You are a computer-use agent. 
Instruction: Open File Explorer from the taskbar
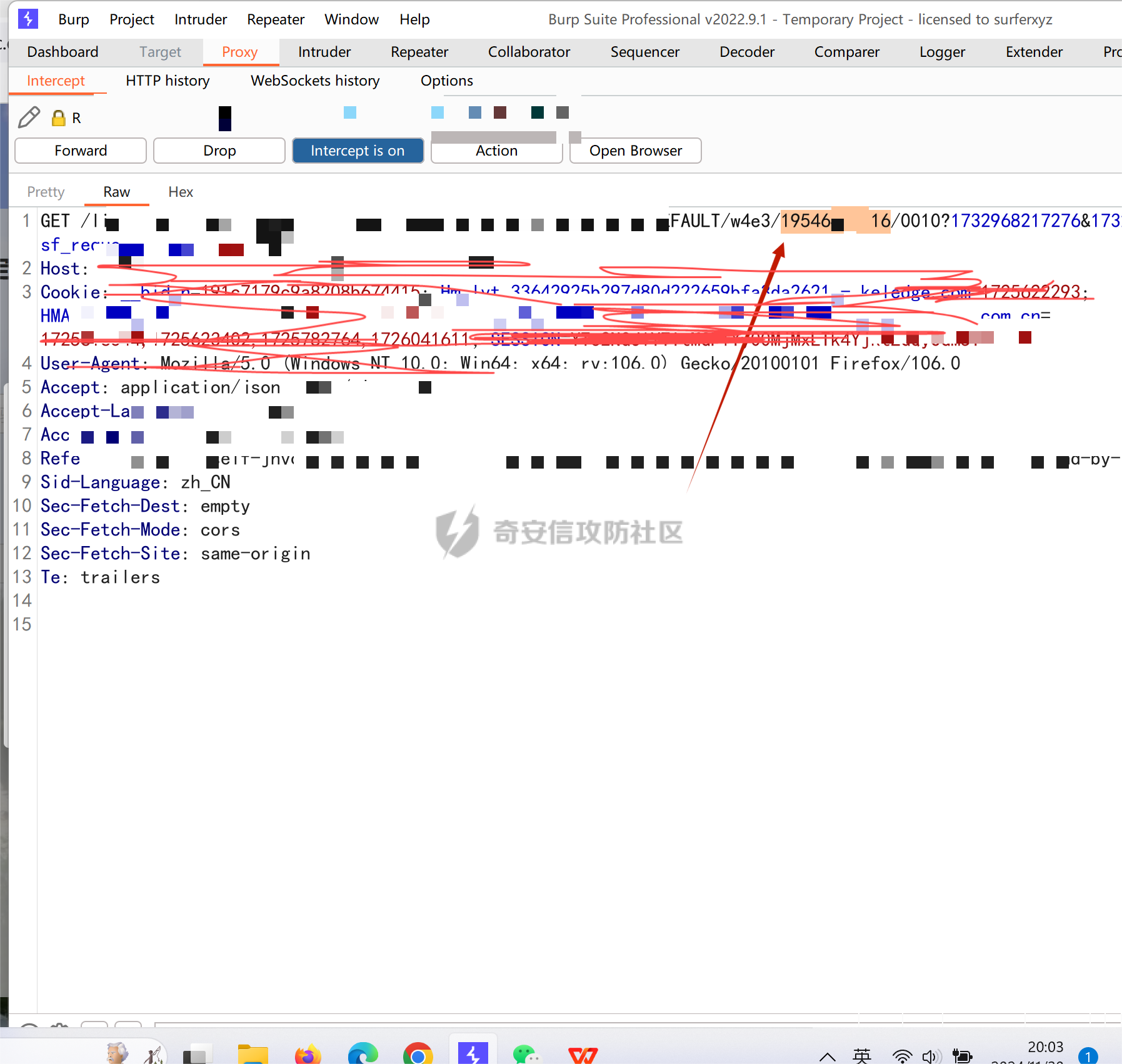pos(253,1055)
